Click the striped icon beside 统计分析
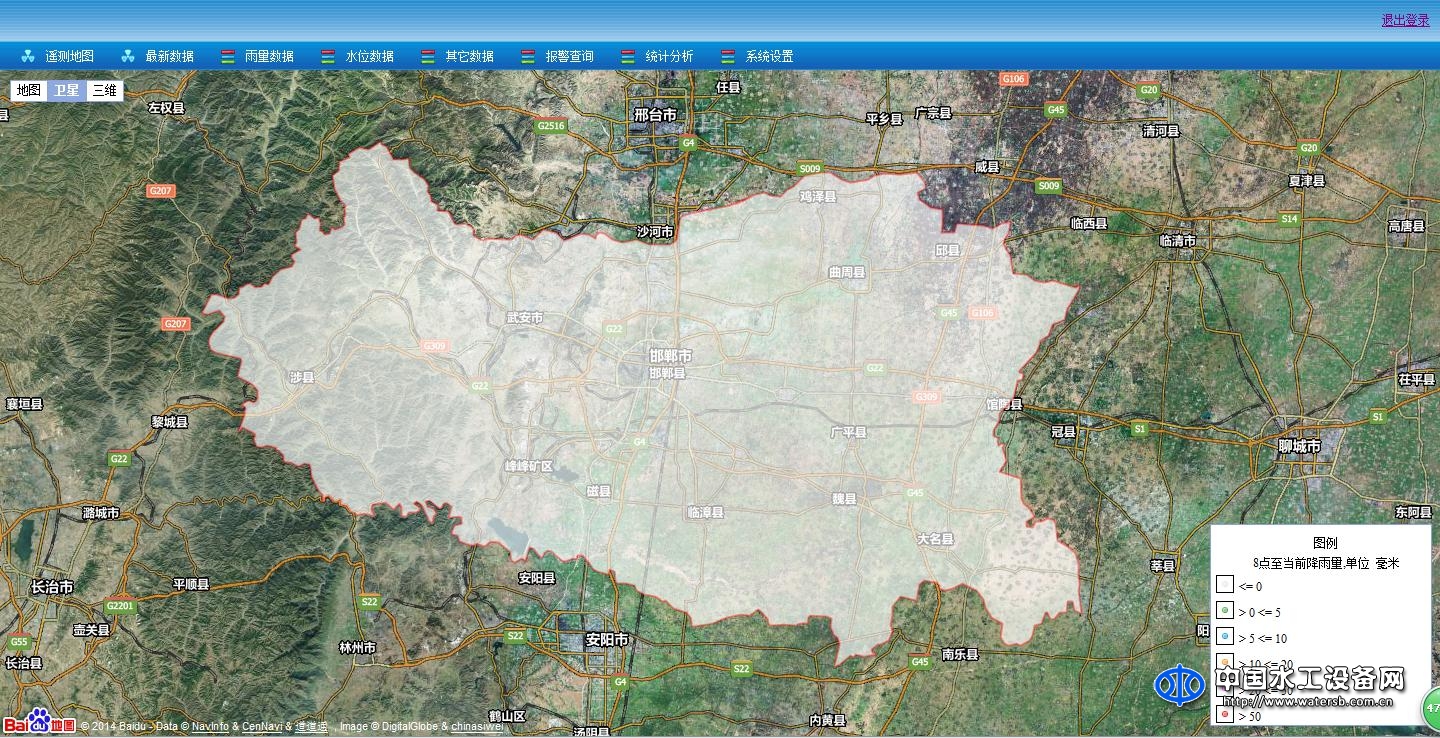 (628, 57)
